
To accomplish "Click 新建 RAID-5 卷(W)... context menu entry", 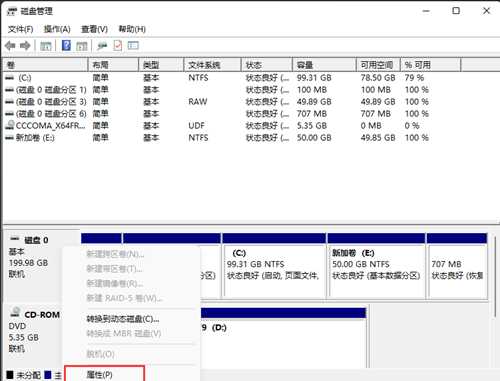I will [x=124, y=298].
